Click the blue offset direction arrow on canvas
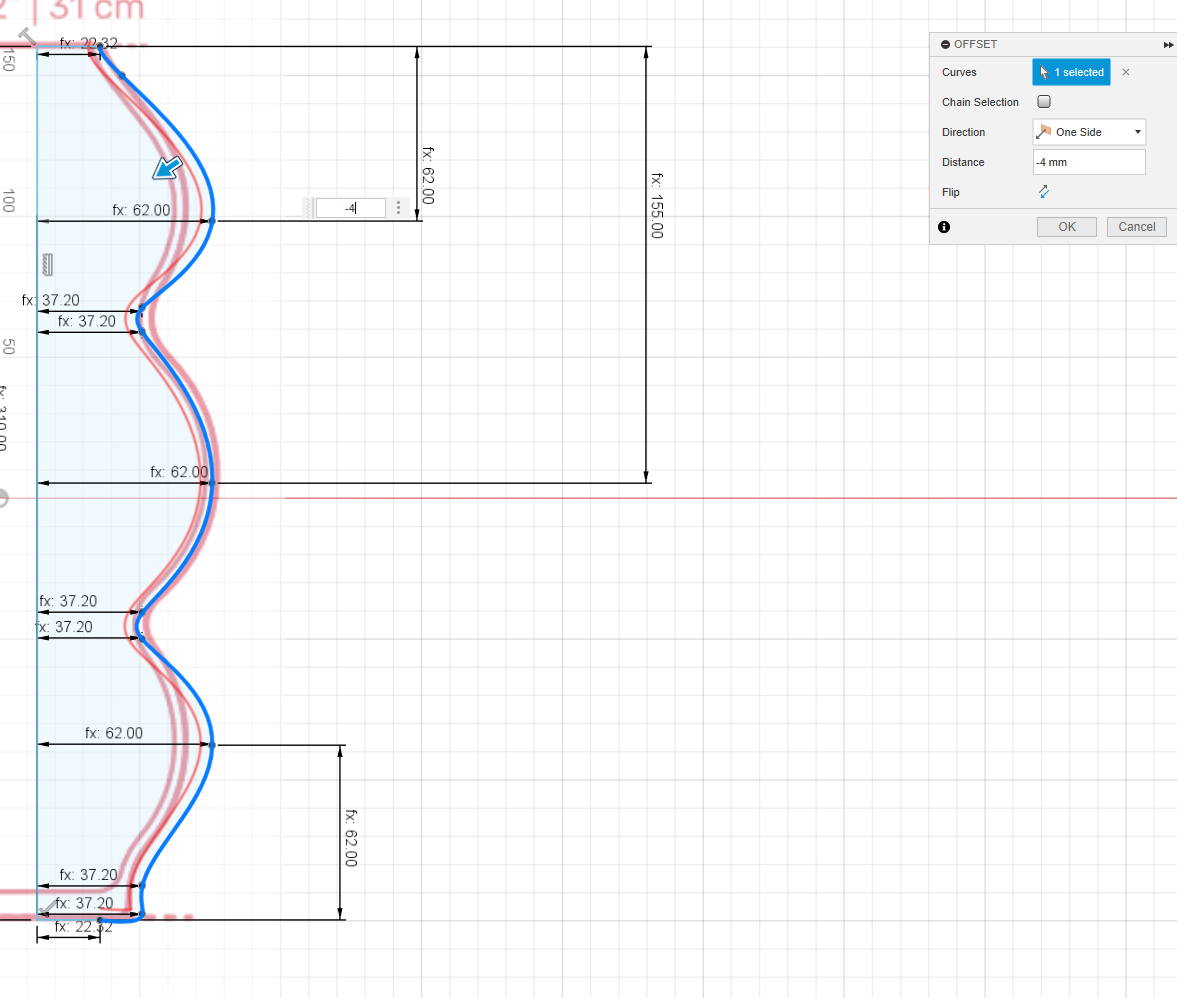Screen dimensions: 1177x998 click(x=167, y=168)
